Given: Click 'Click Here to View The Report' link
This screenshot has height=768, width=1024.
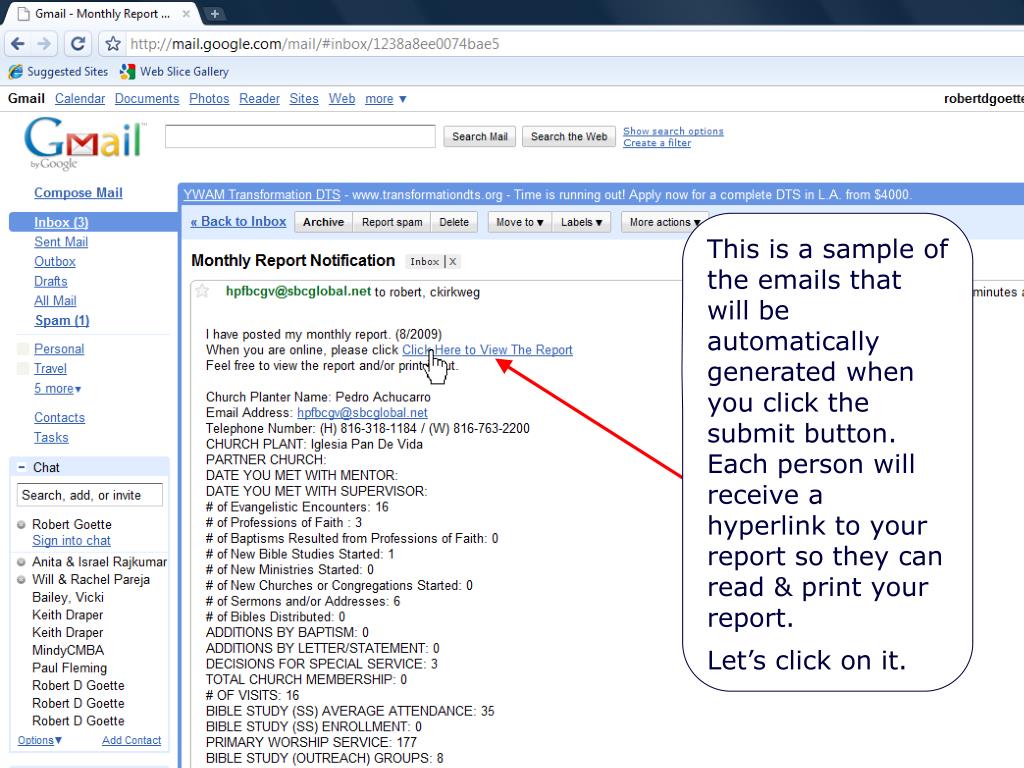Looking at the screenshot, I should [x=487, y=349].
